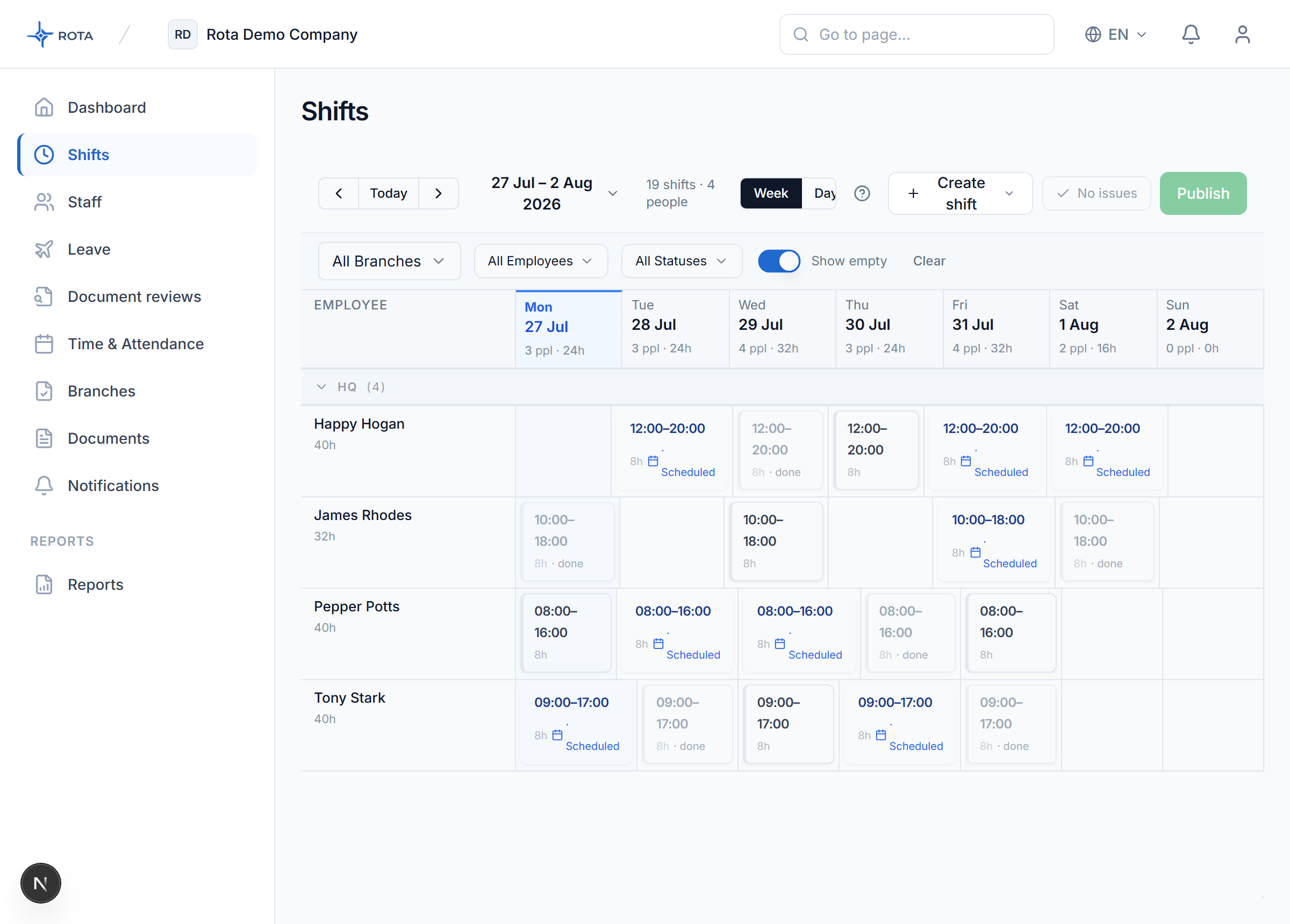Click Clear filters link
This screenshot has height=924, width=1290.
point(929,261)
